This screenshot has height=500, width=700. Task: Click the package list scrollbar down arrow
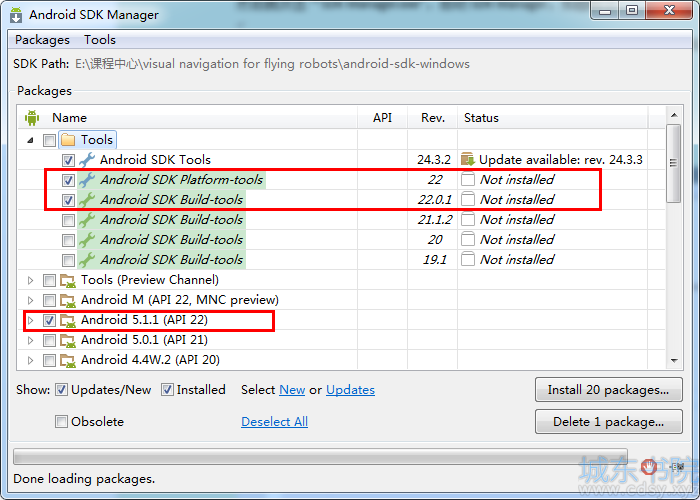(674, 361)
